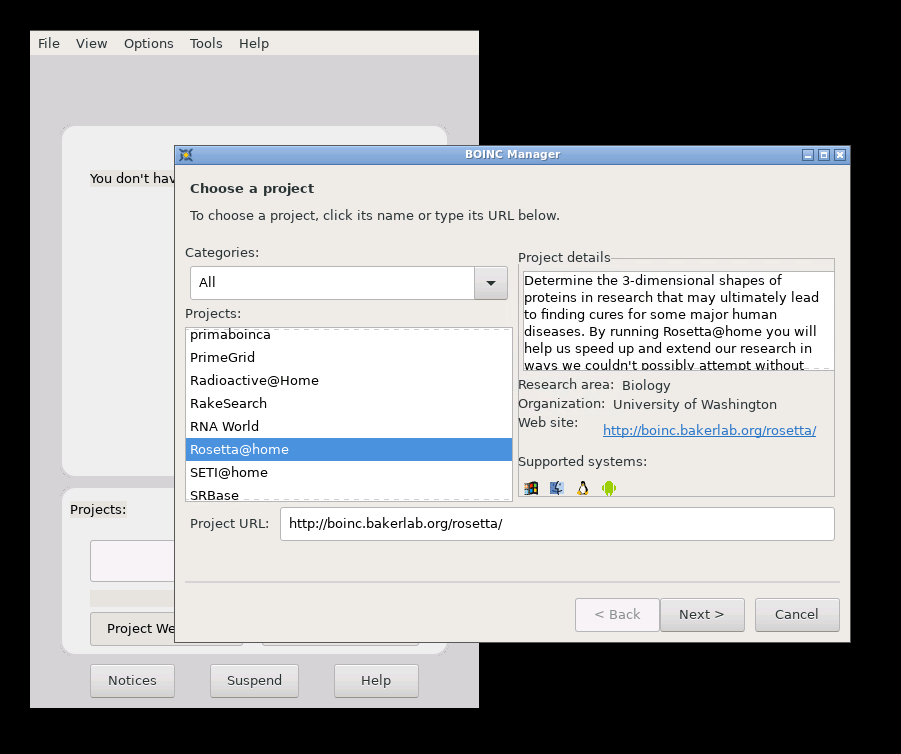Click the Notices button in main window
This screenshot has width=901, height=754.
(x=132, y=681)
